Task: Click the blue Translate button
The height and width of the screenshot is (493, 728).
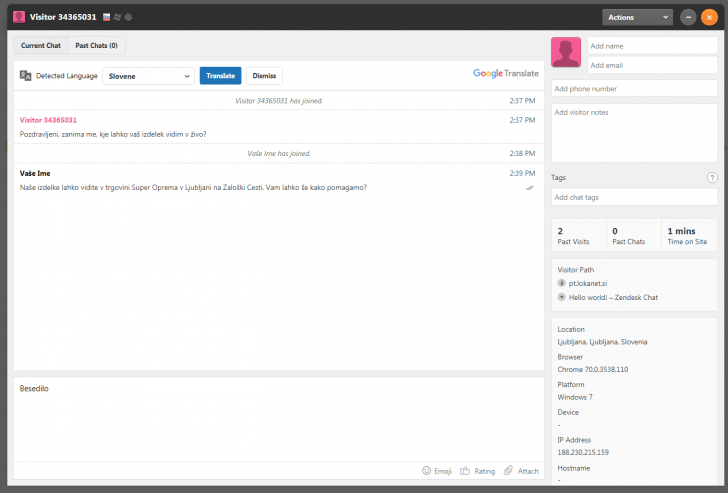Action: pyautogui.click(x=221, y=76)
